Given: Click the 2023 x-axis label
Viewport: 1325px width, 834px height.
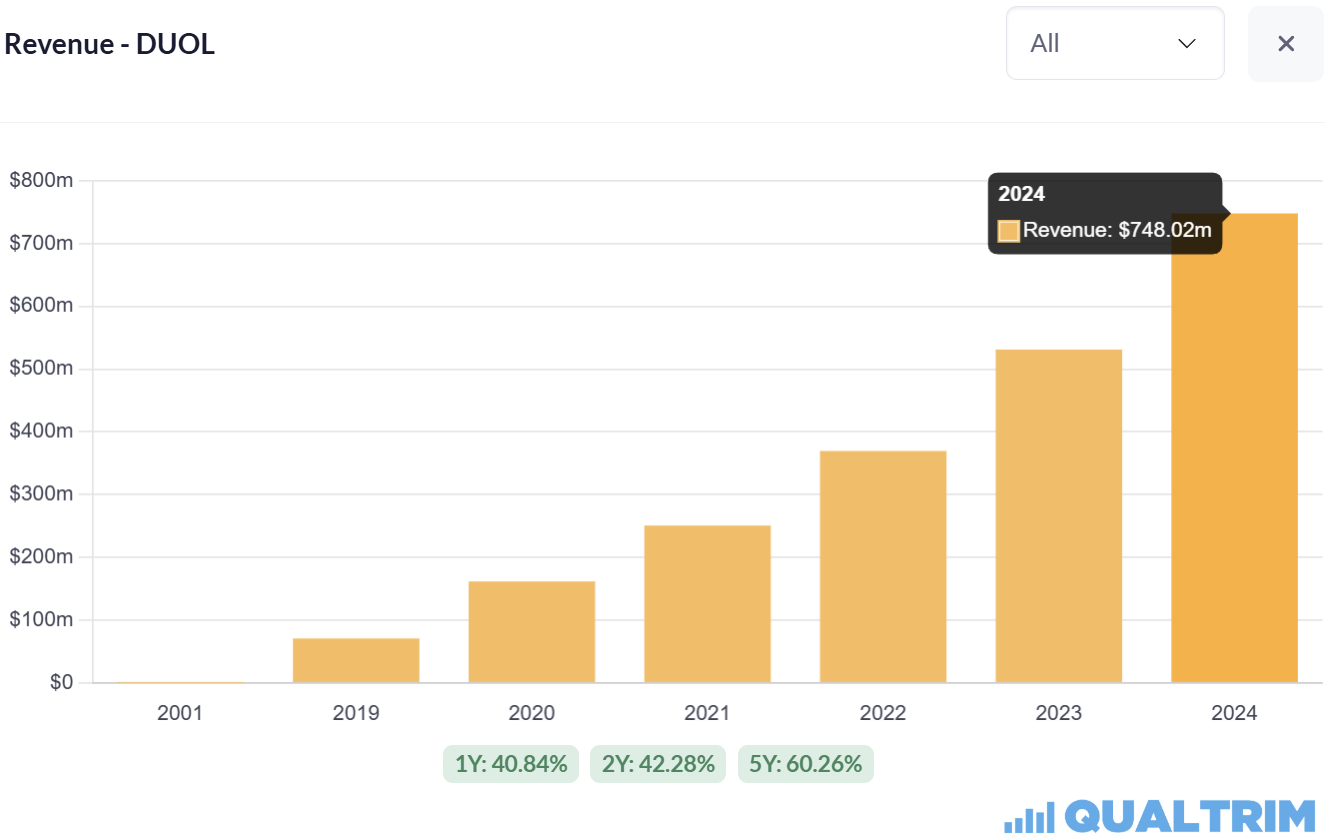Looking at the screenshot, I should (x=1058, y=713).
